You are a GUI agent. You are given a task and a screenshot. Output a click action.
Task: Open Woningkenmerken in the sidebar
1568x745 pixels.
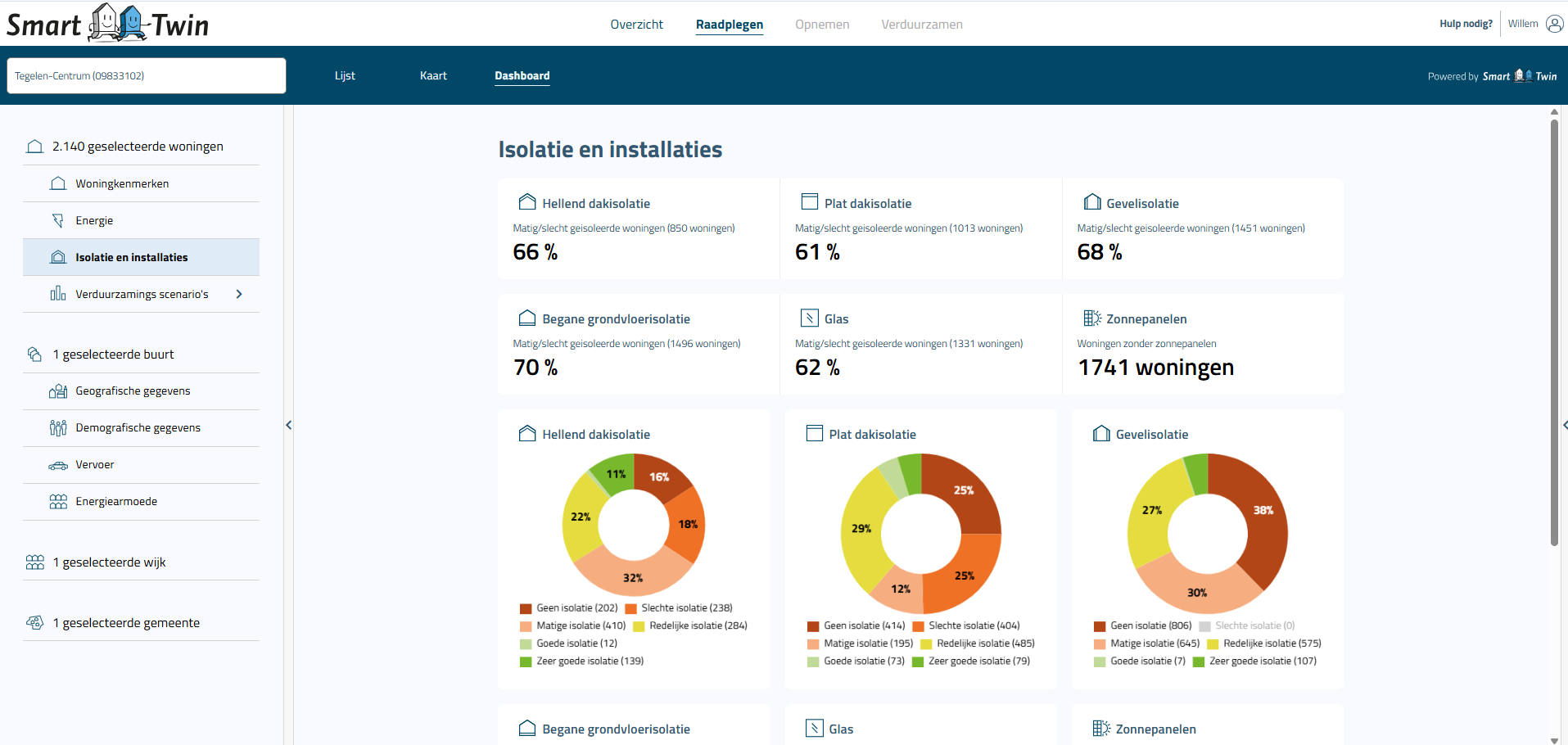(x=122, y=183)
